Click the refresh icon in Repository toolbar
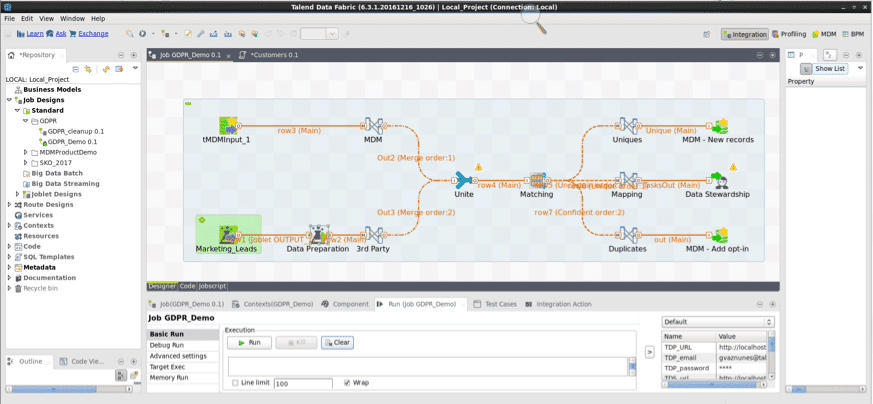Viewport: 873px width, 404px height. 106,69
